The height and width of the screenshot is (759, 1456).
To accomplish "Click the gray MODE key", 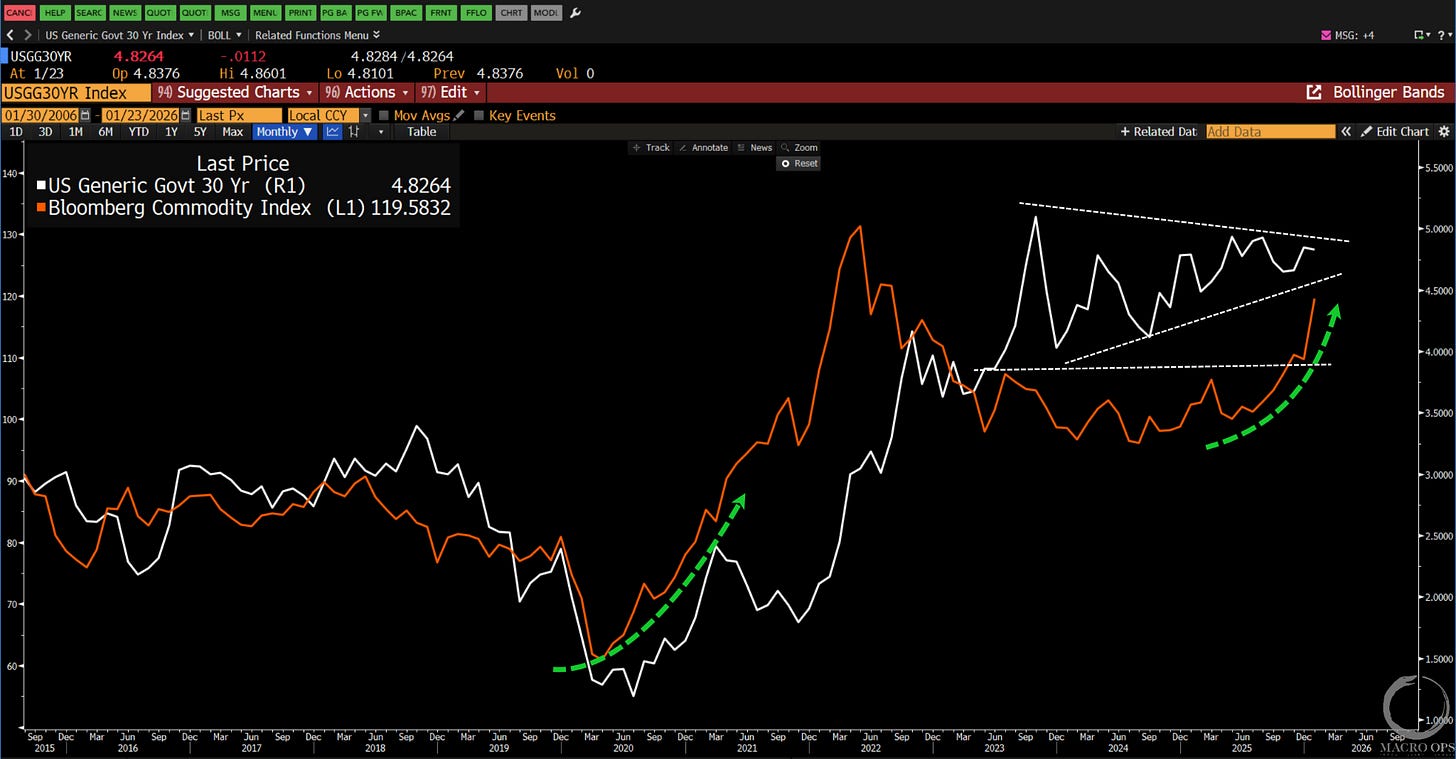I will (x=544, y=13).
